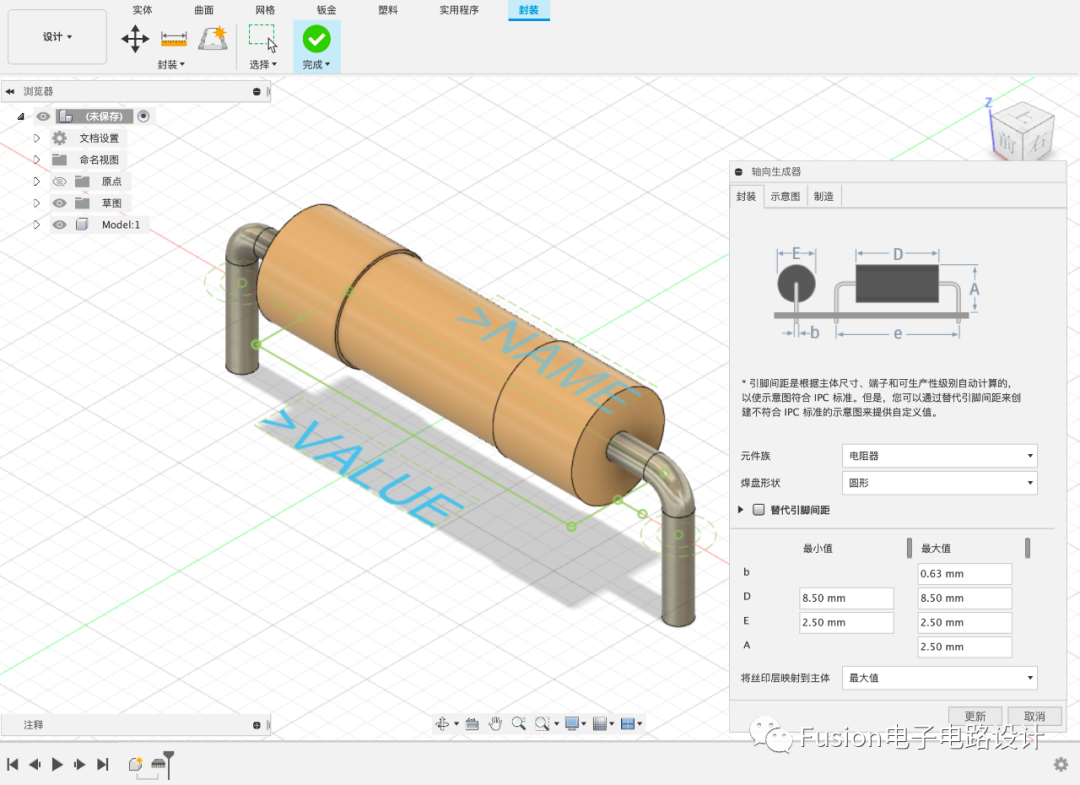This screenshot has height=785, width=1080.
Task: Select the Zoom magnifier tool
Action: point(519,723)
